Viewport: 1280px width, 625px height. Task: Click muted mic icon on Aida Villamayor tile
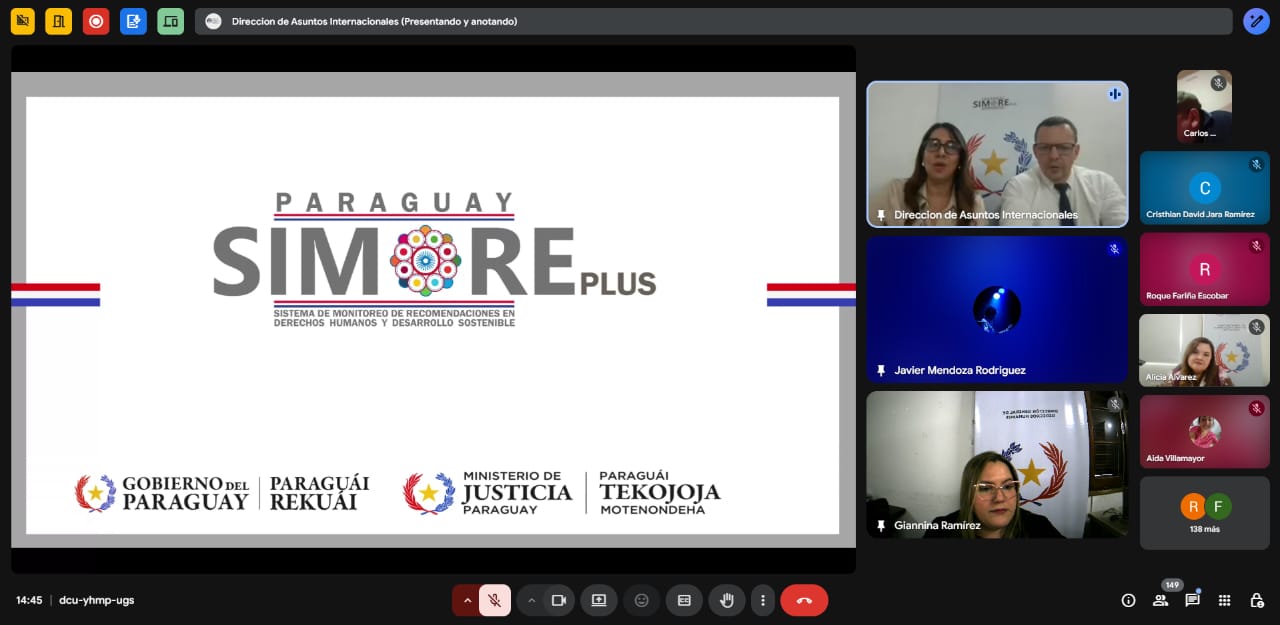[x=1256, y=408]
